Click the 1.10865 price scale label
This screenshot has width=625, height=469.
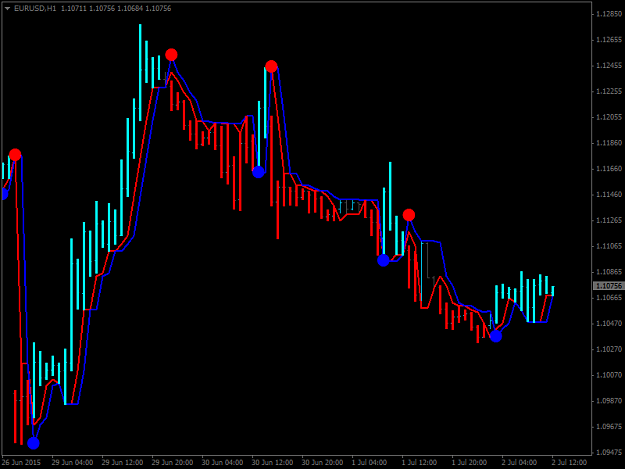609,272
